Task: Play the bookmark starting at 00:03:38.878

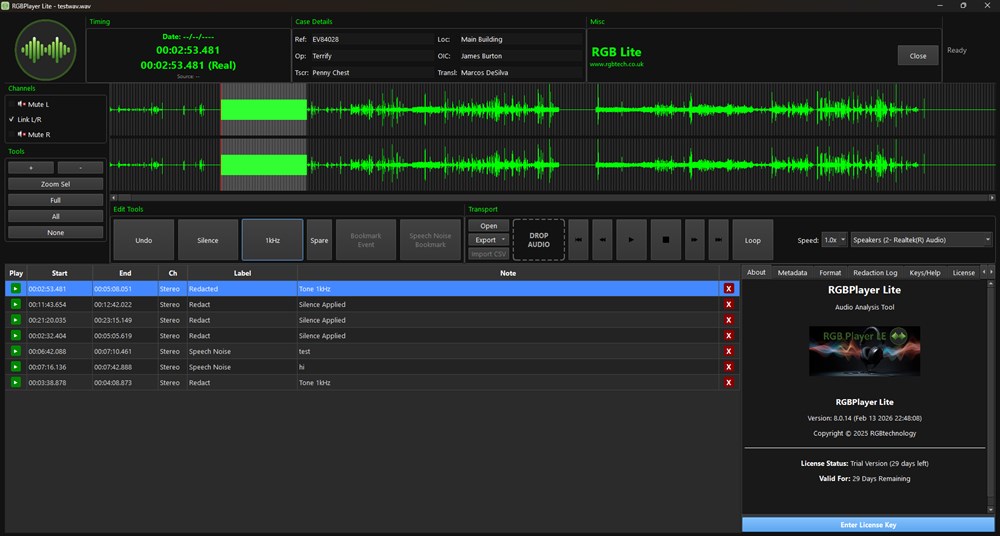Action: pyautogui.click(x=16, y=383)
